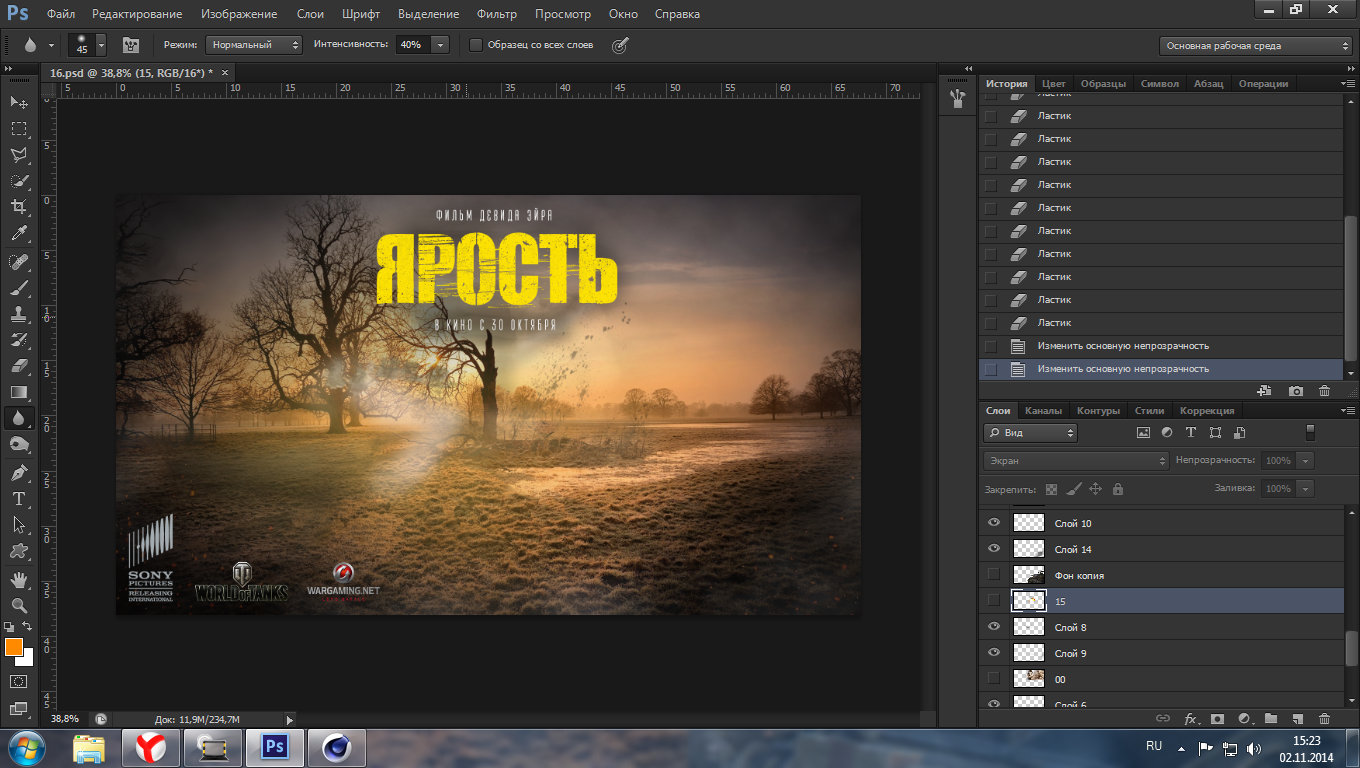Screen dimensions: 1360x768
Task: Select the Blur tool in toolbox
Action: pyautogui.click(x=19, y=418)
